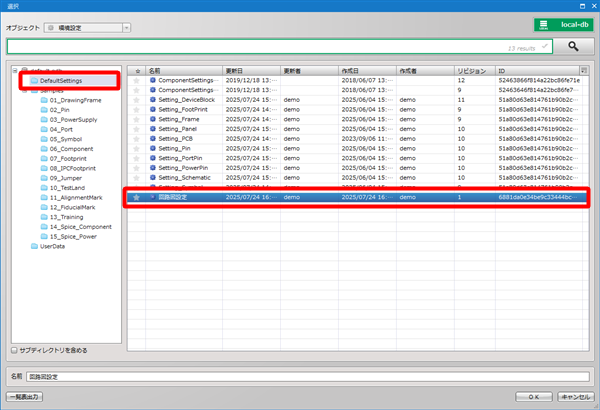This screenshot has width=600, height=410.
Task: Click the 一覧表出力 button
Action: click(x=23, y=397)
